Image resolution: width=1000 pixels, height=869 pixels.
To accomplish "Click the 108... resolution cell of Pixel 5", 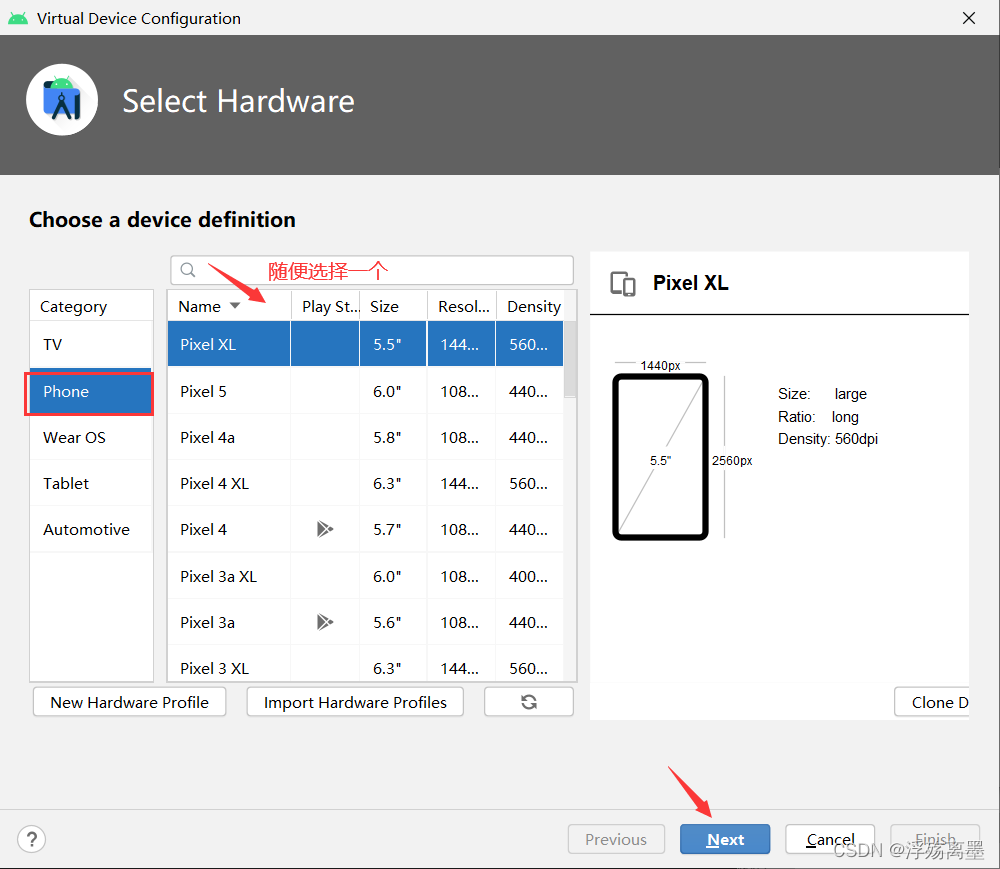I will coord(459,391).
